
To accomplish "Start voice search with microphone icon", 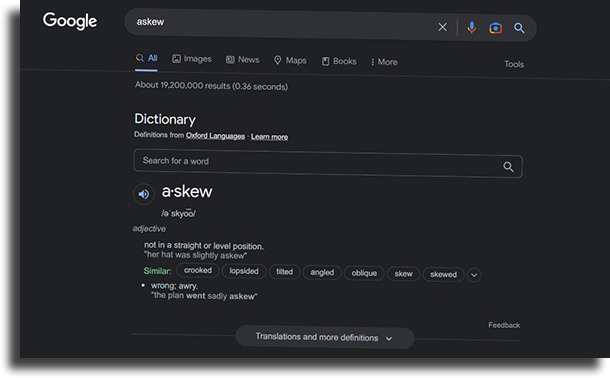I will coord(472,28).
